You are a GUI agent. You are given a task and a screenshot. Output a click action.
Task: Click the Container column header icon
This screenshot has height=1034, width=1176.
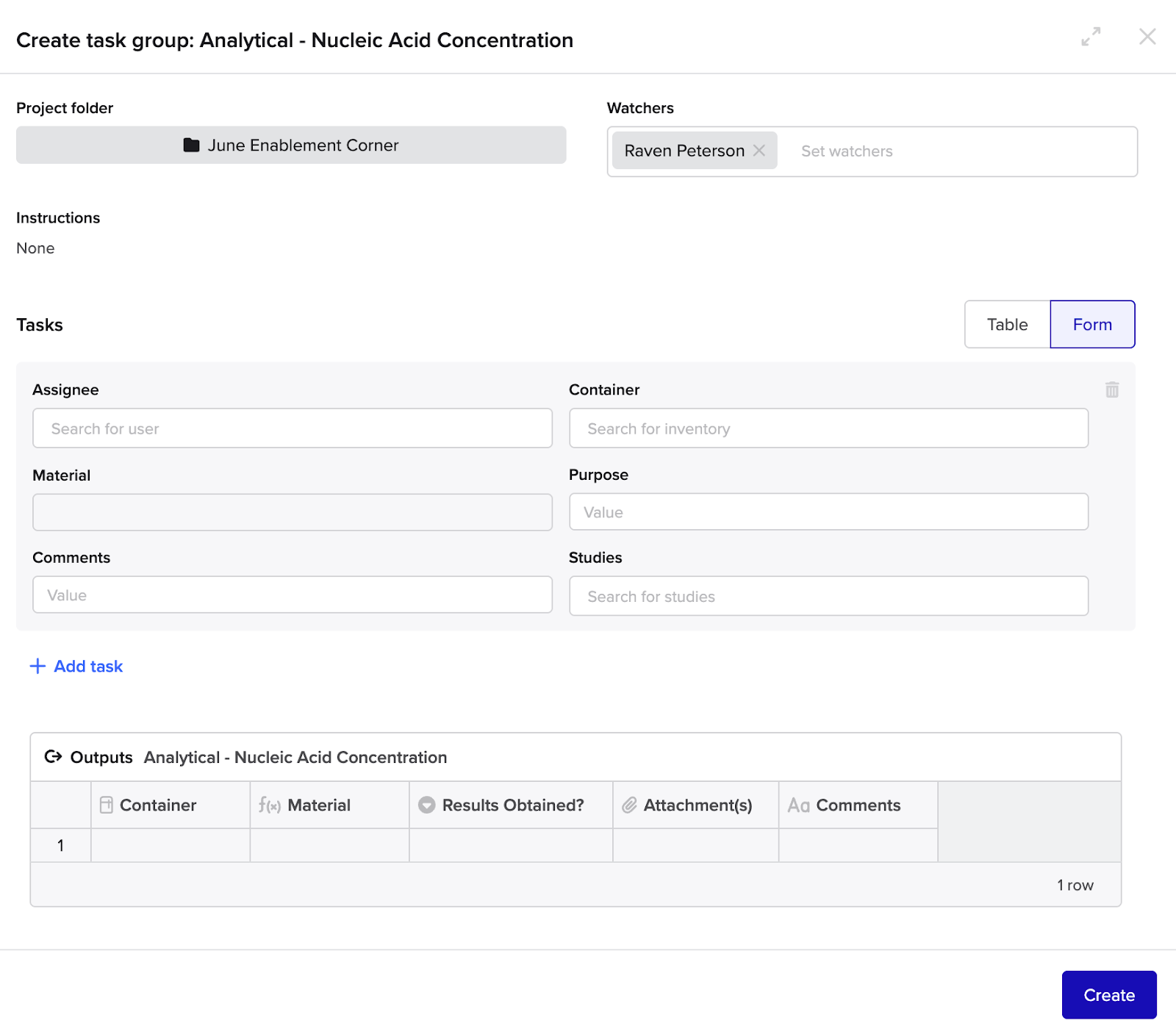107,805
